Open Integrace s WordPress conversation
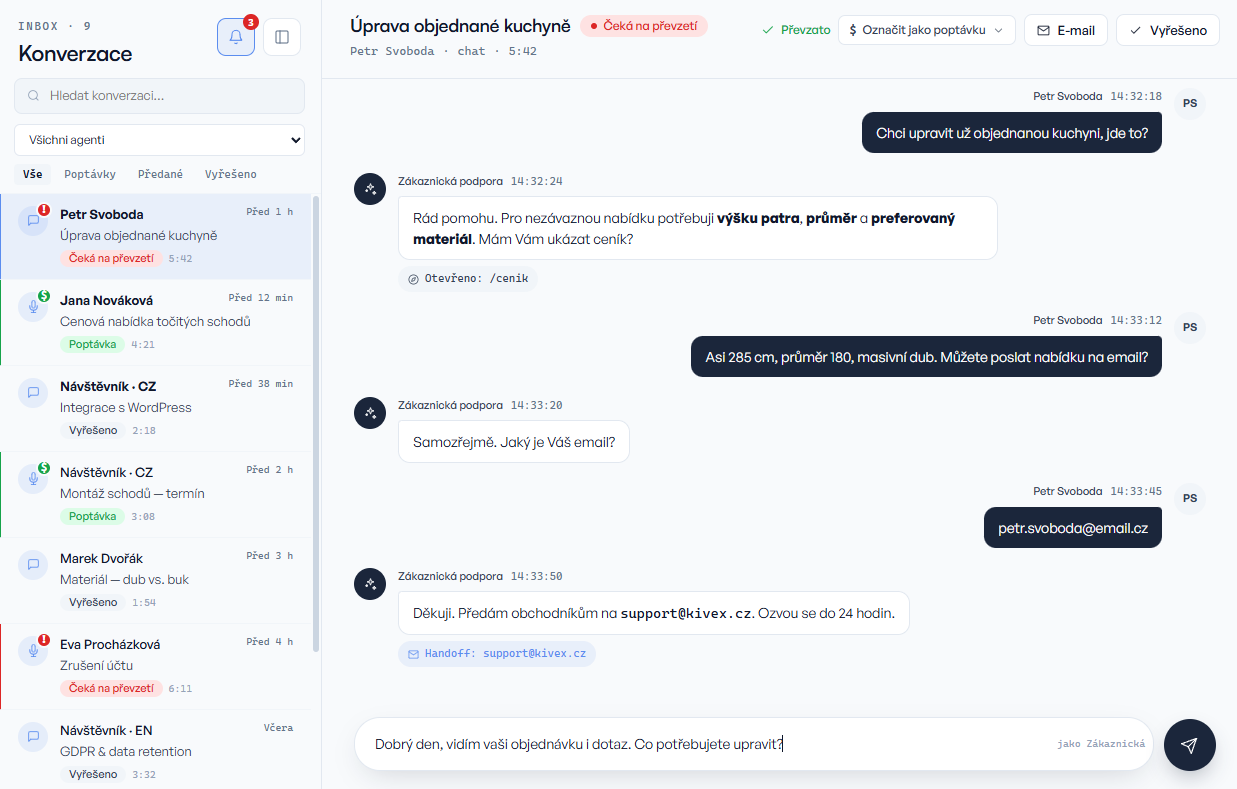 click(x=156, y=409)
